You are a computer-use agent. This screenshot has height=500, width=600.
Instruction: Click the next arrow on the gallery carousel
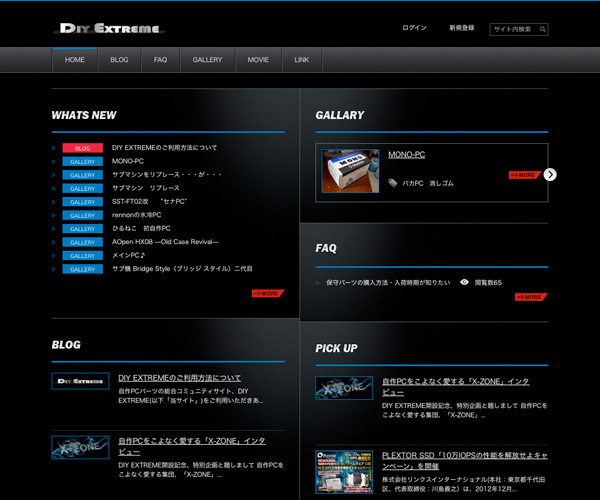pyautogui.click(x=550, y=174)
